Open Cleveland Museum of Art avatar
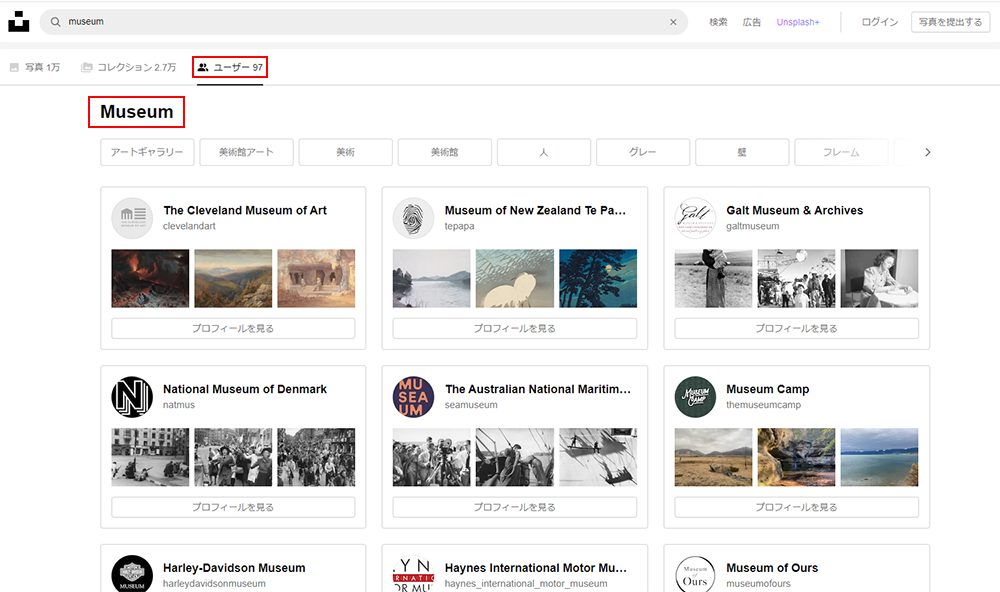Viewport: 1000px width, 592px height. [132, 218]
